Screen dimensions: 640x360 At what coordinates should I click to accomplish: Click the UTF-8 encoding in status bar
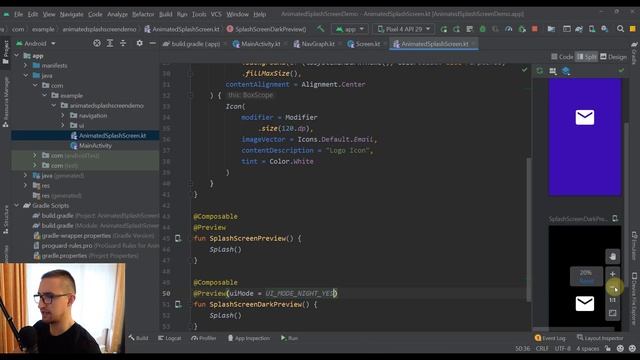(x=562, y=349)
